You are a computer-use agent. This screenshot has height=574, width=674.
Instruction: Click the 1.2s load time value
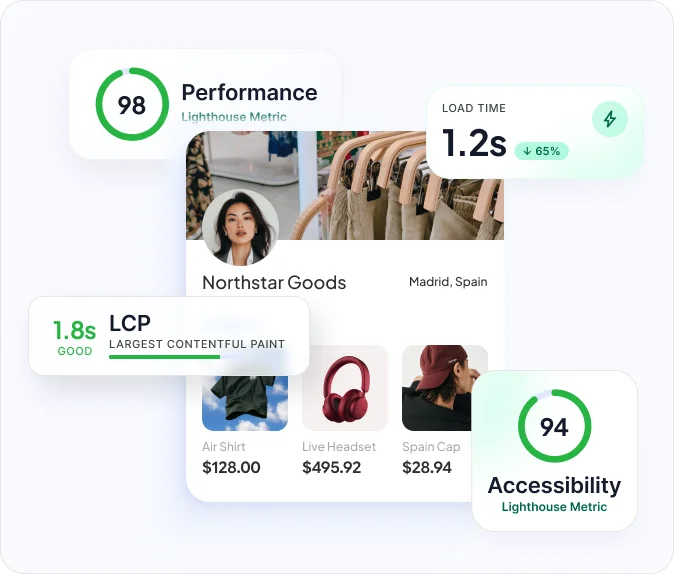click(x=474, y=142)
